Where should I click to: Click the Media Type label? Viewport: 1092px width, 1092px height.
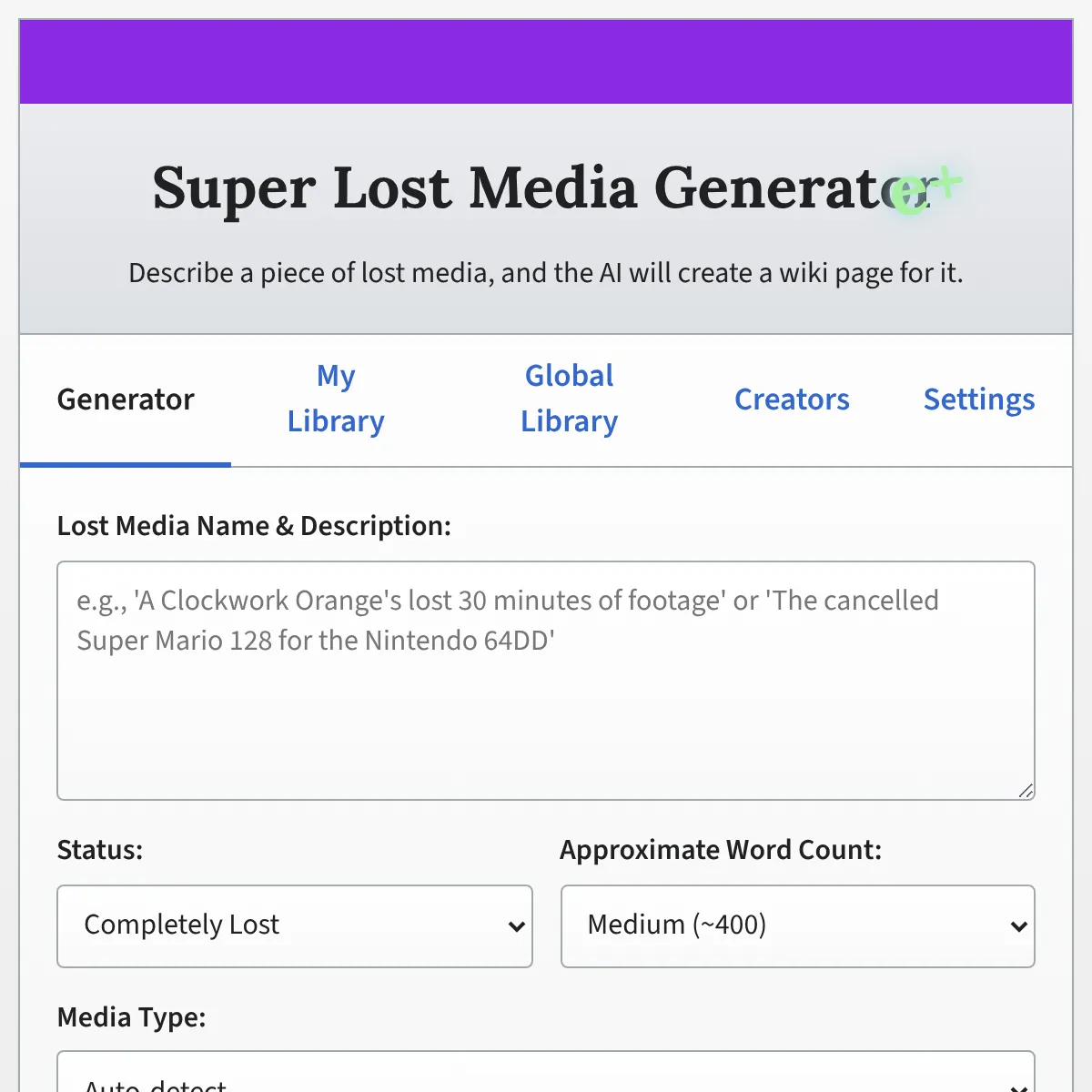(132, 1017)
